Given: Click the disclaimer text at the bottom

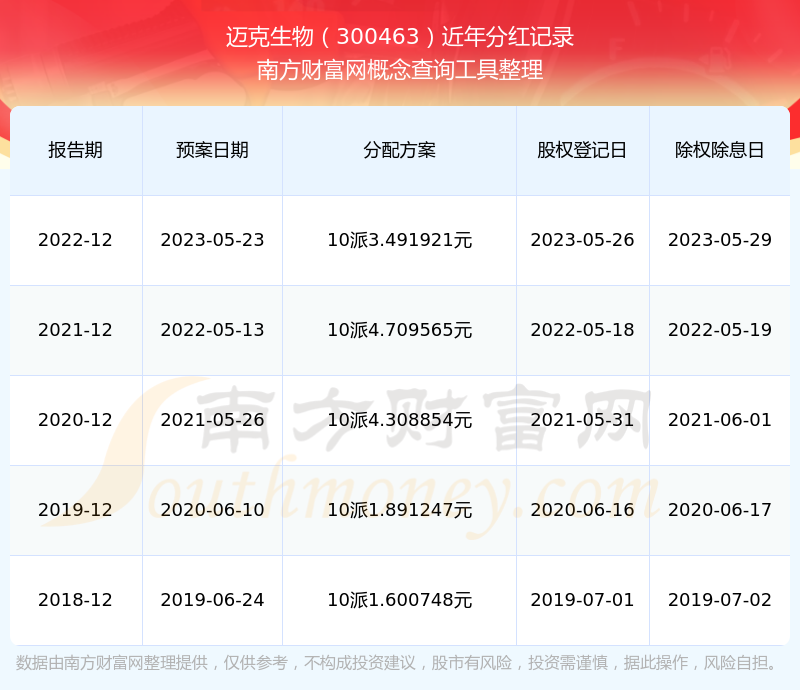Looking at the screenshot, I should pyautogui.click(x=397, y=663).
